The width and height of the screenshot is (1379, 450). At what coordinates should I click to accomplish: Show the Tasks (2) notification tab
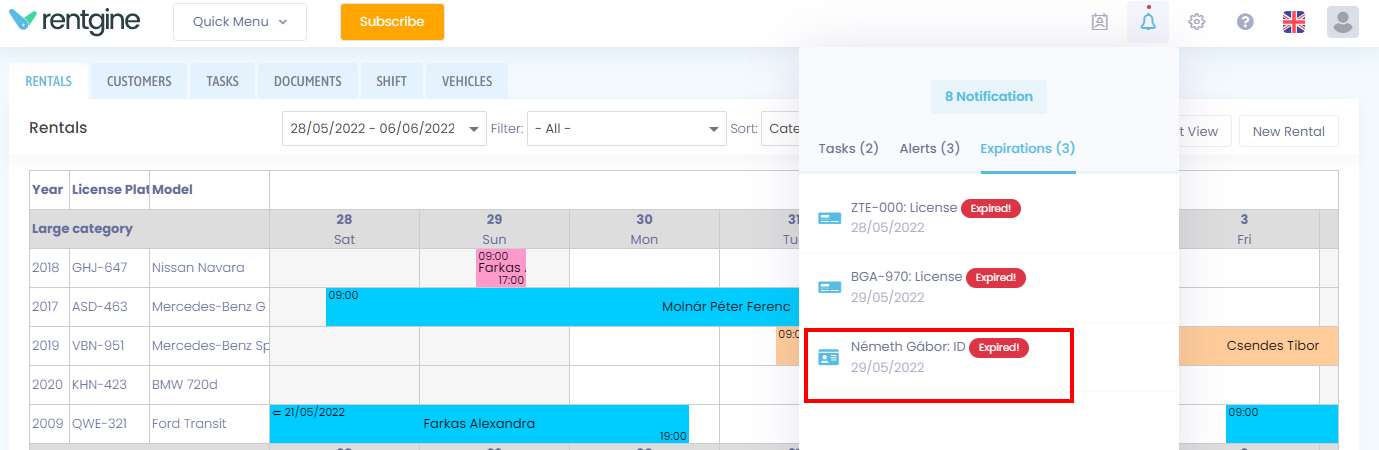click(x=848, y=148)
